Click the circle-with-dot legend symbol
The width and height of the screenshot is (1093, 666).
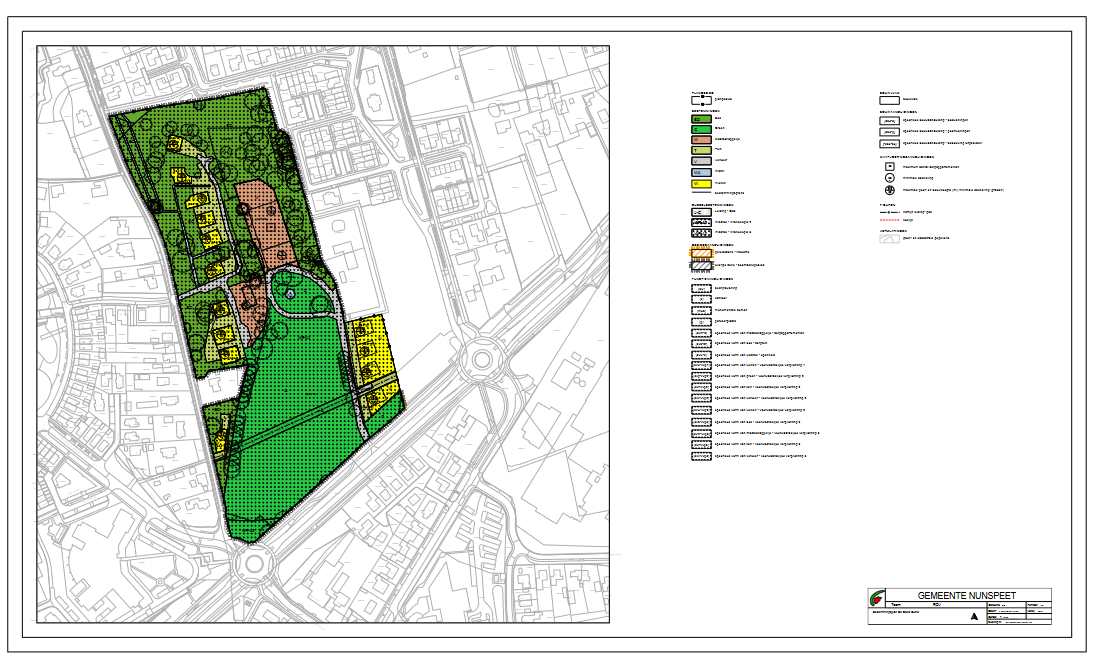888,177
